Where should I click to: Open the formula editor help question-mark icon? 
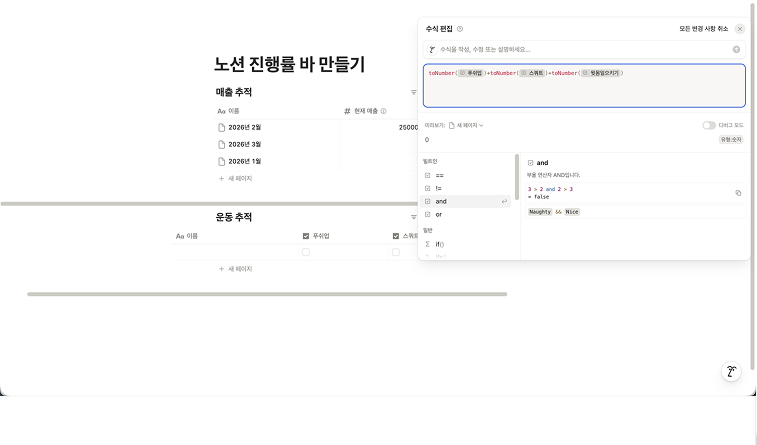tap(460, 29)
